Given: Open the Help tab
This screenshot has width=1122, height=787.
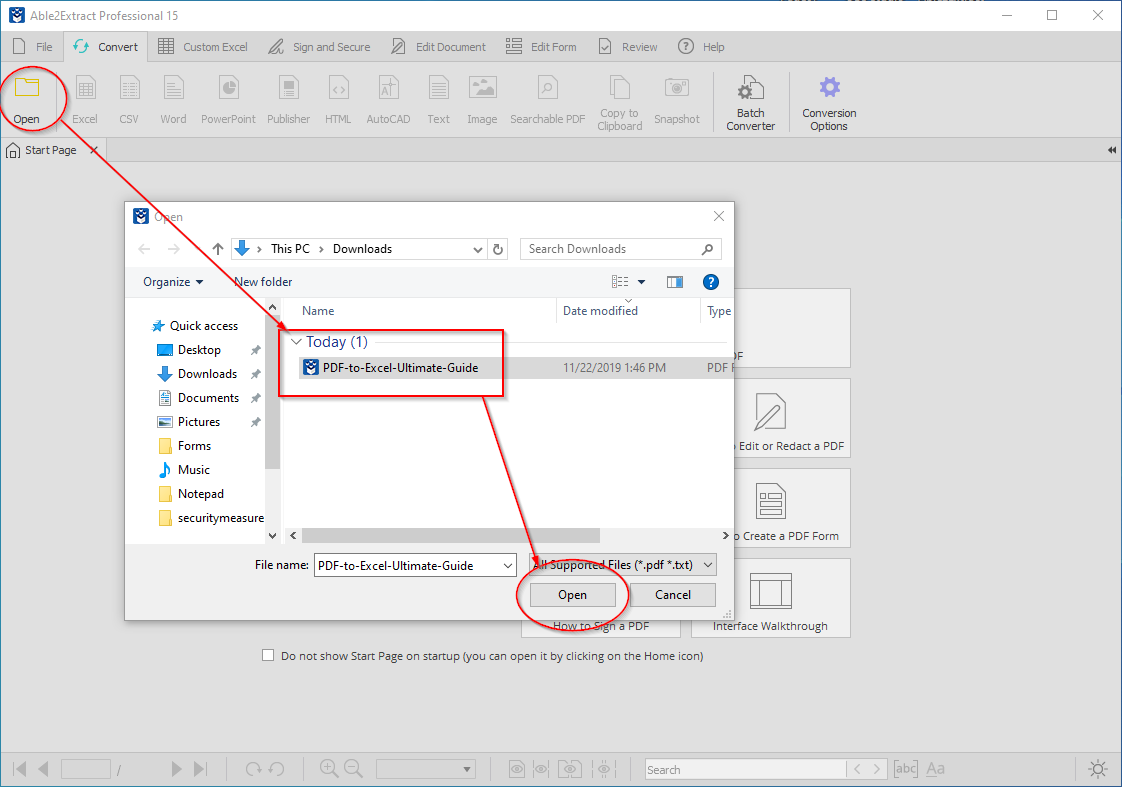Looking at the screenshot, I should (x=701, y=47).
